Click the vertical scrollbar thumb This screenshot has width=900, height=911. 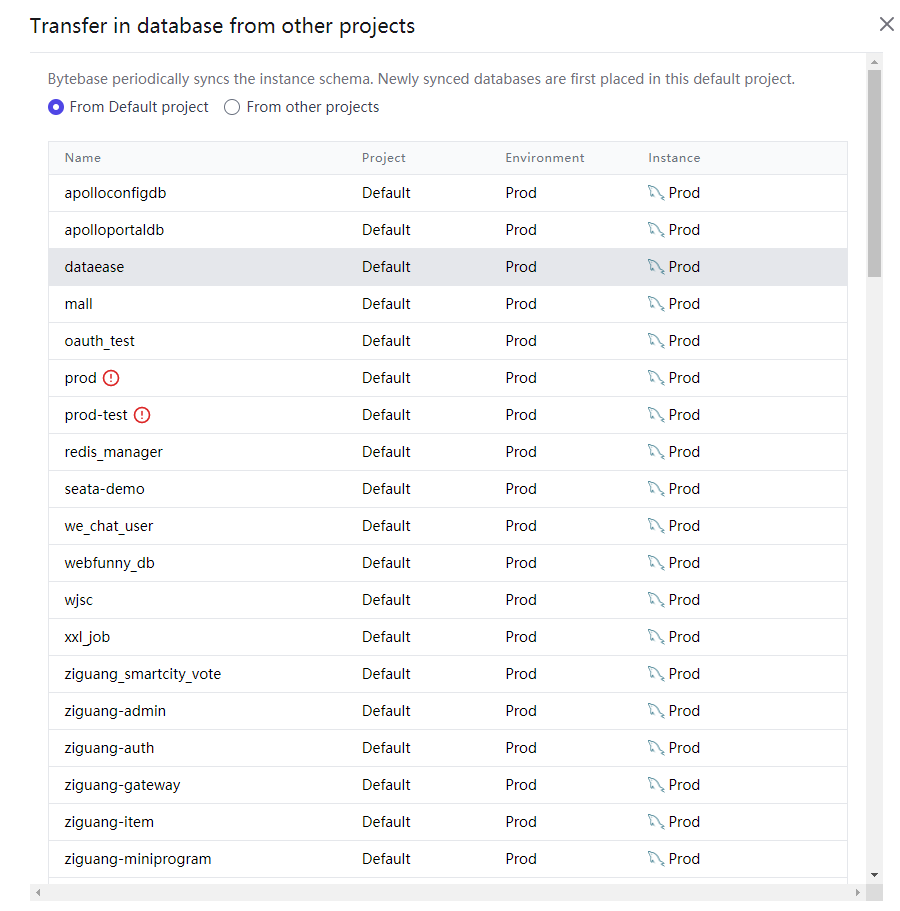tap(874, 174)
